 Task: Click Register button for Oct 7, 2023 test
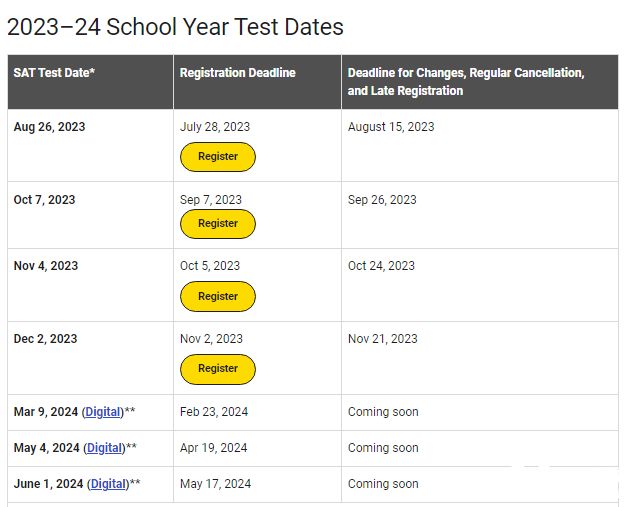pyautogui.click(x=218, y=224)
